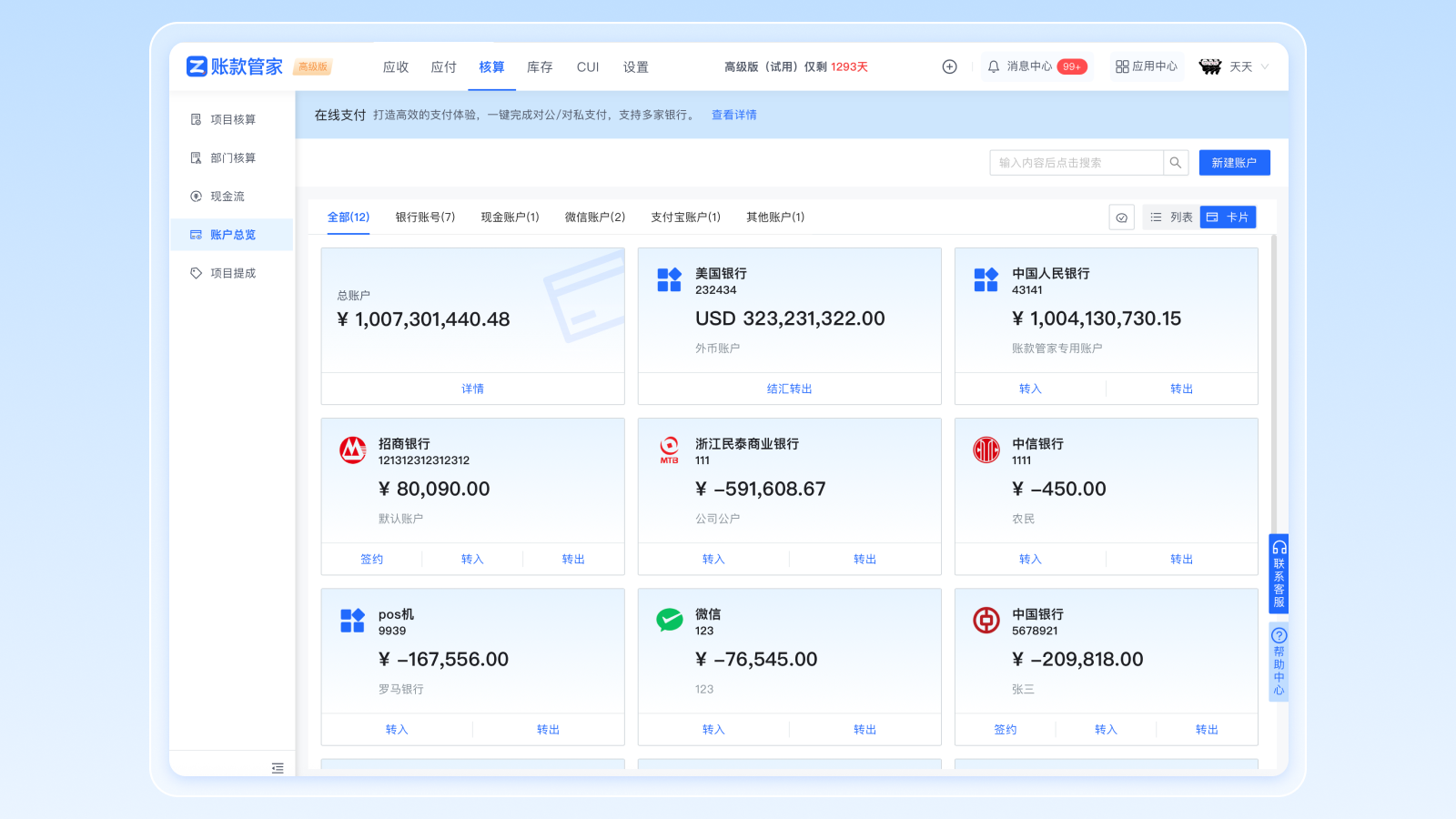Click the plus circle icon in header
This screenshot has height=819, width=1456.
click(x=949, y=66)
